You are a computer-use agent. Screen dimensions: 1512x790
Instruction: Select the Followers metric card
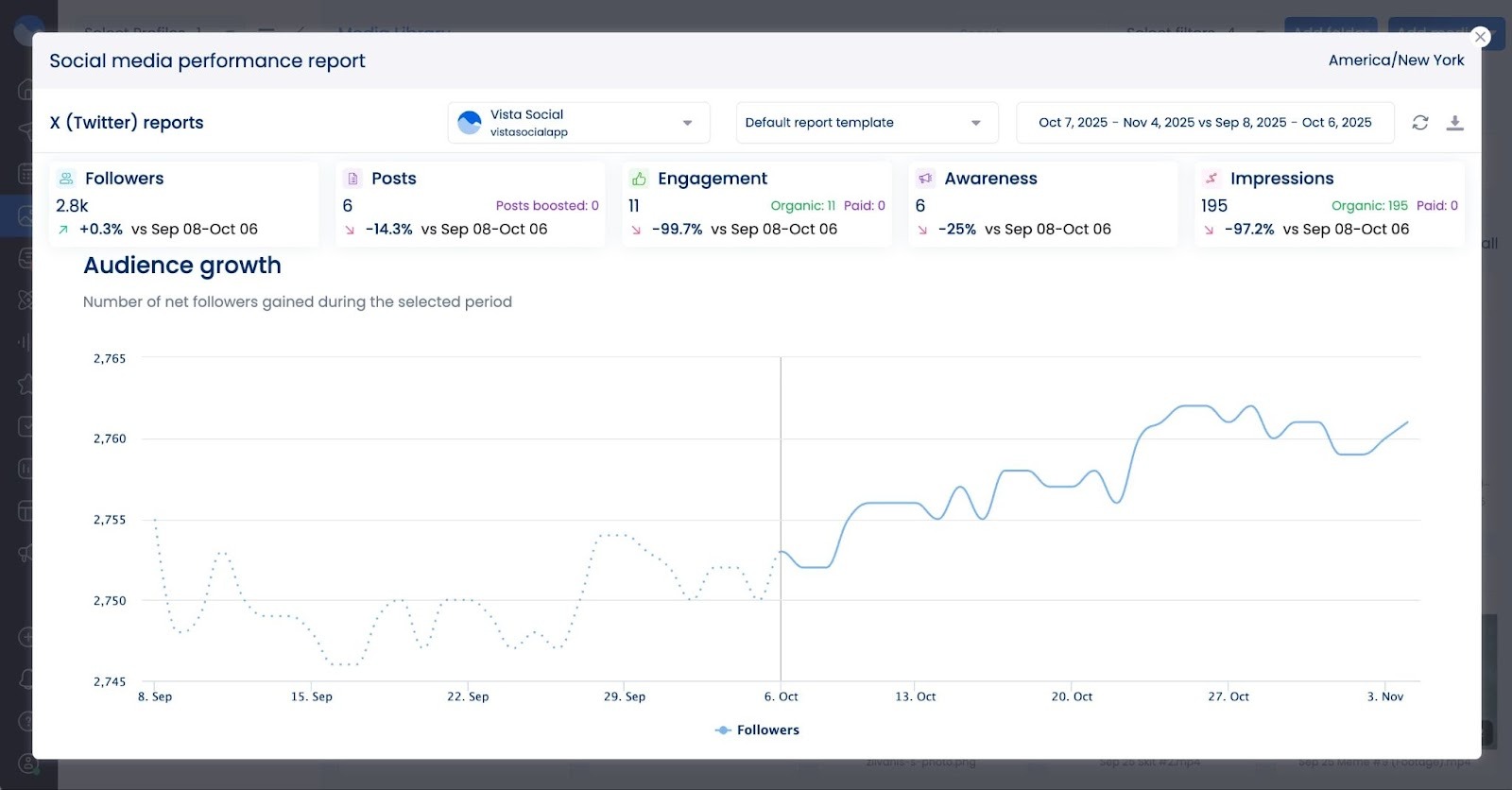[x=183, y=204]
